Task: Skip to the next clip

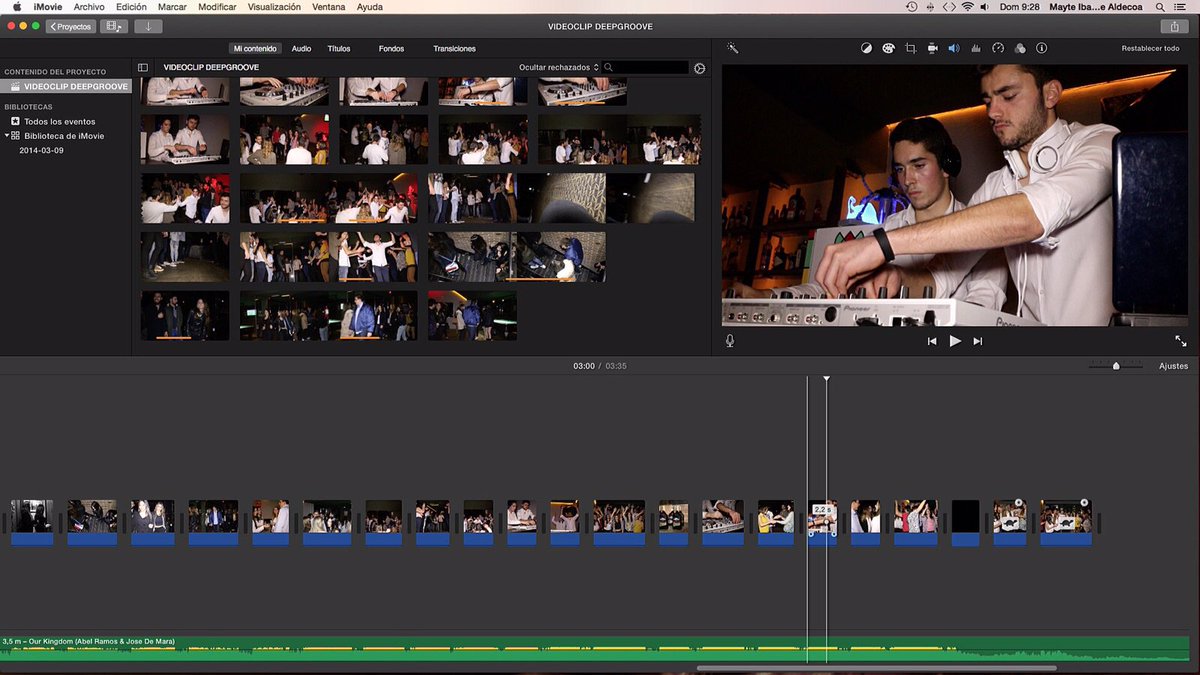Action: 978,341
